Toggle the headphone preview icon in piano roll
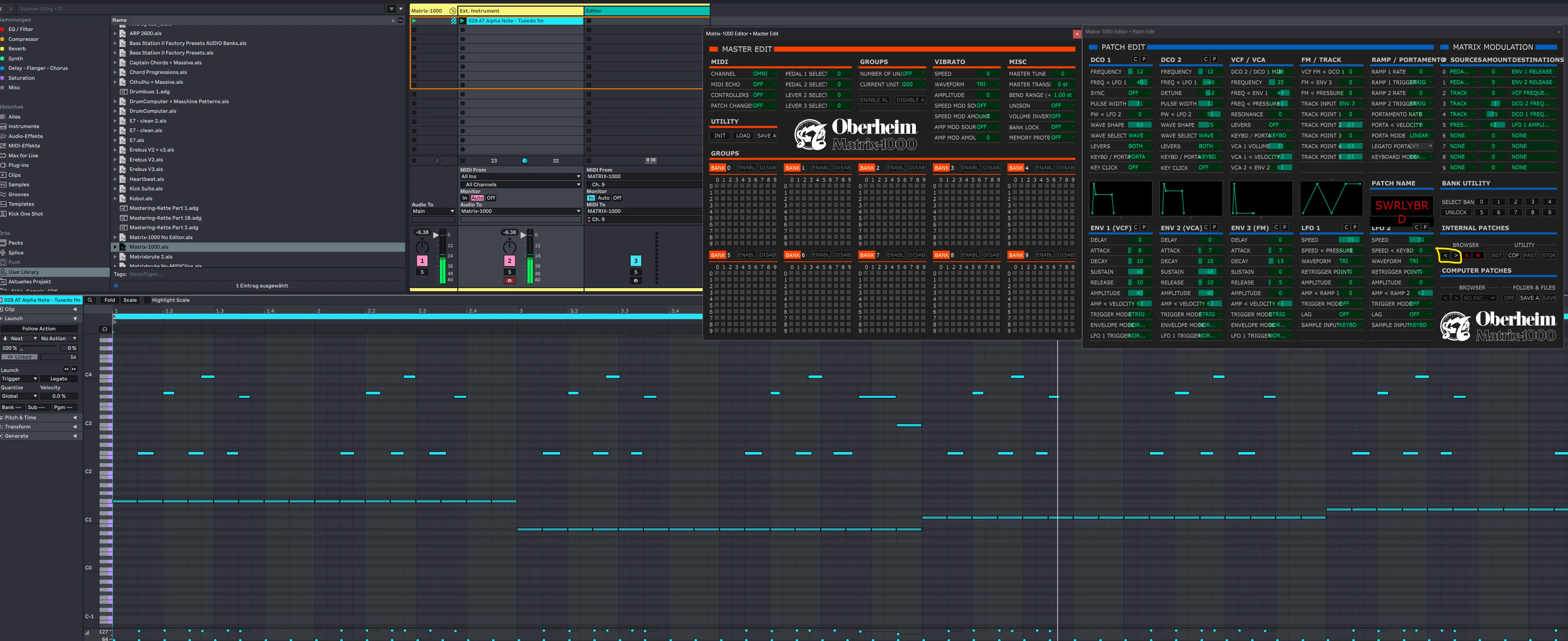1568x641 pixels. 105,329
